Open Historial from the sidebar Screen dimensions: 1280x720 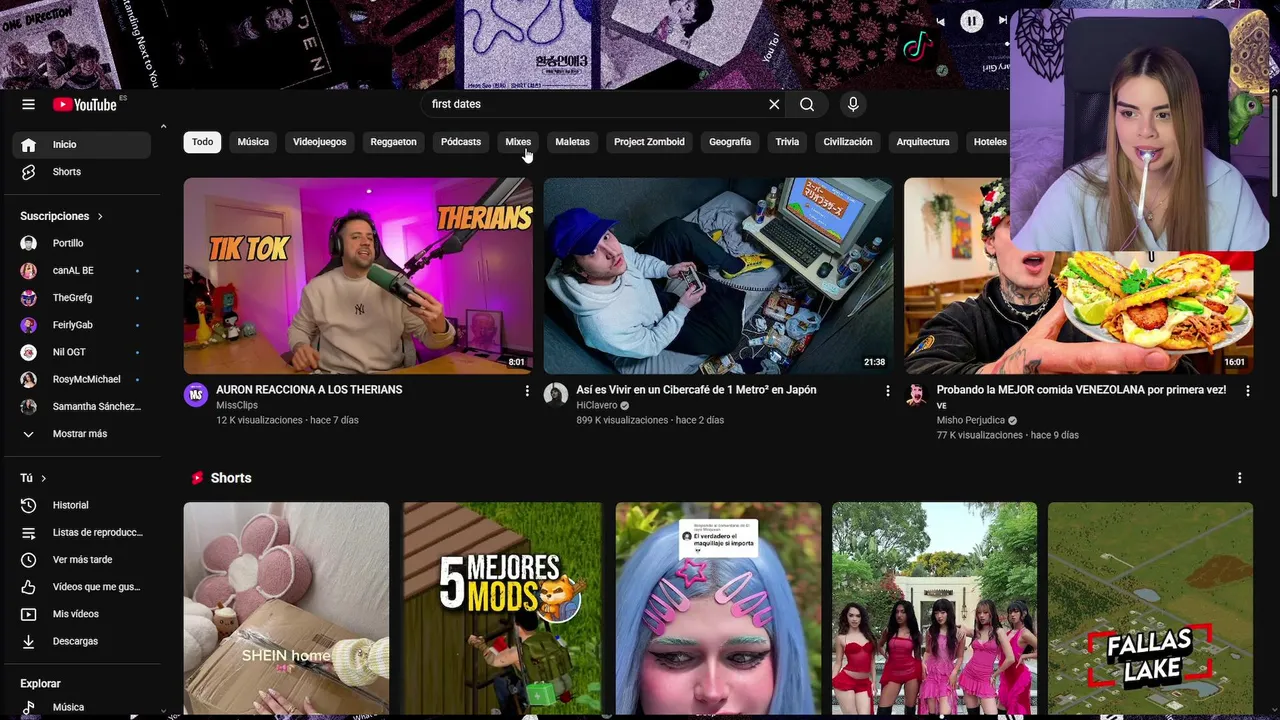[82, 505]
